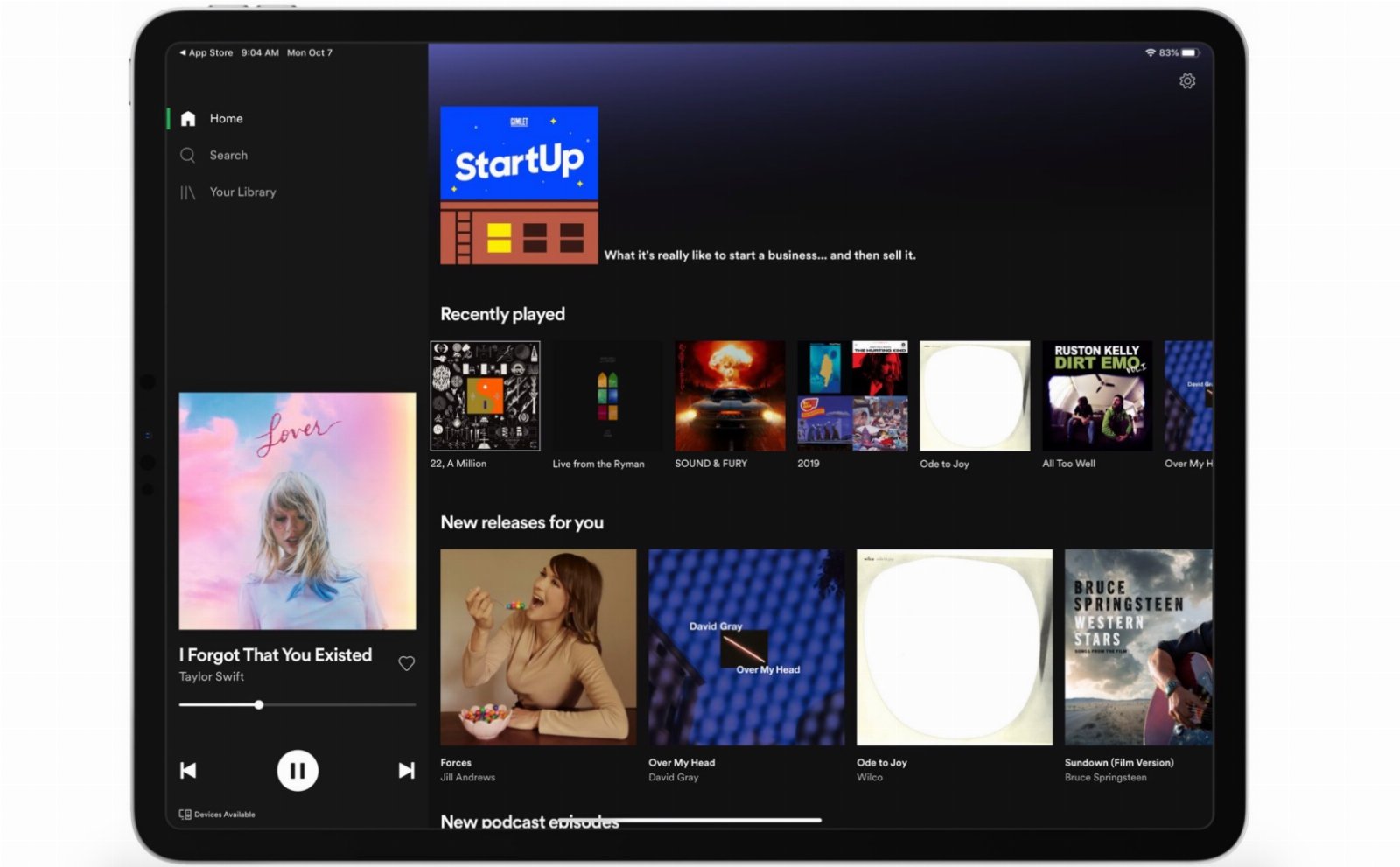The width and height of the screenshot is (1400, 867).
Task: Click the New releases for you heading
Action: 521,523
